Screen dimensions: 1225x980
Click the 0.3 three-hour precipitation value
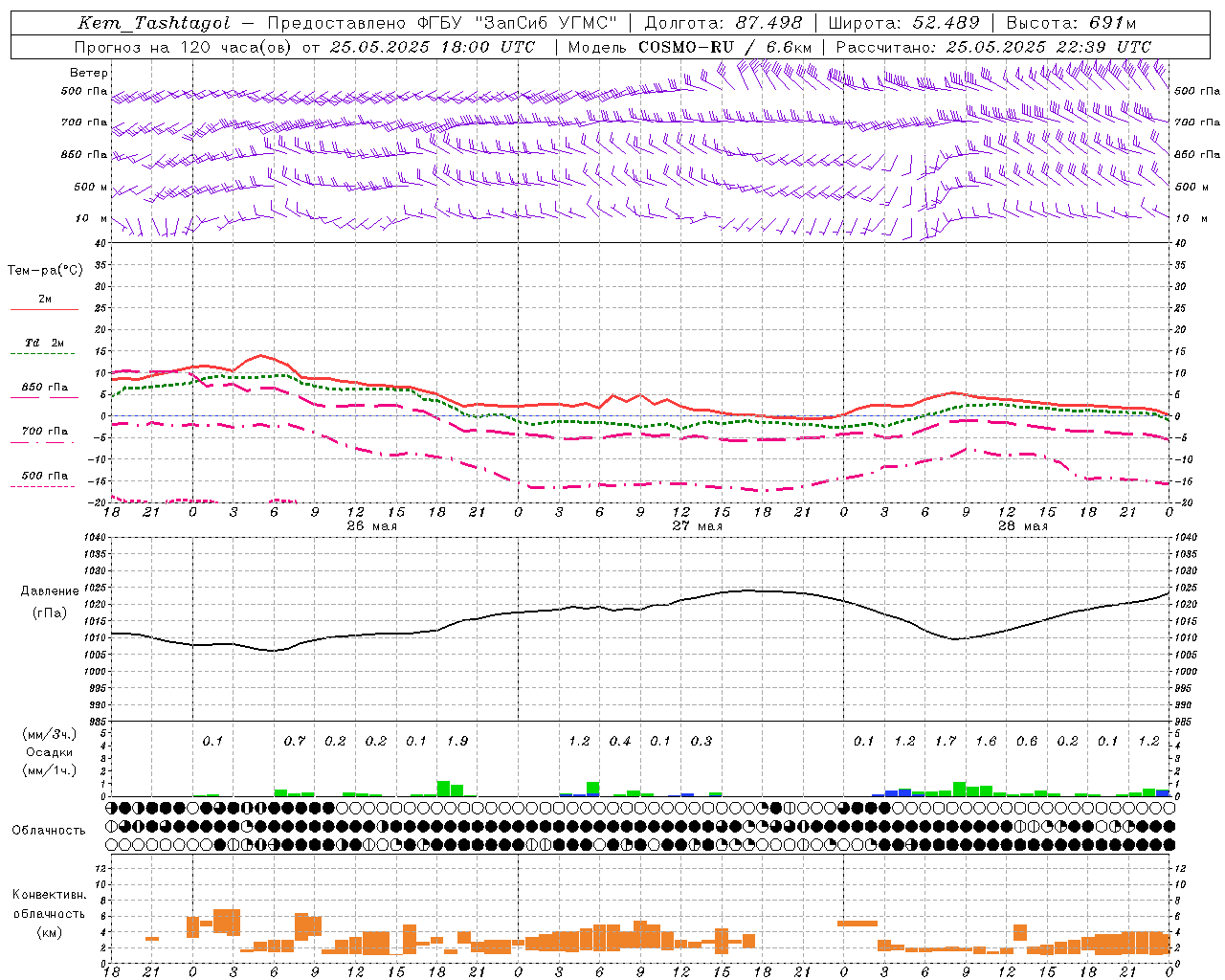click(702, 741)
